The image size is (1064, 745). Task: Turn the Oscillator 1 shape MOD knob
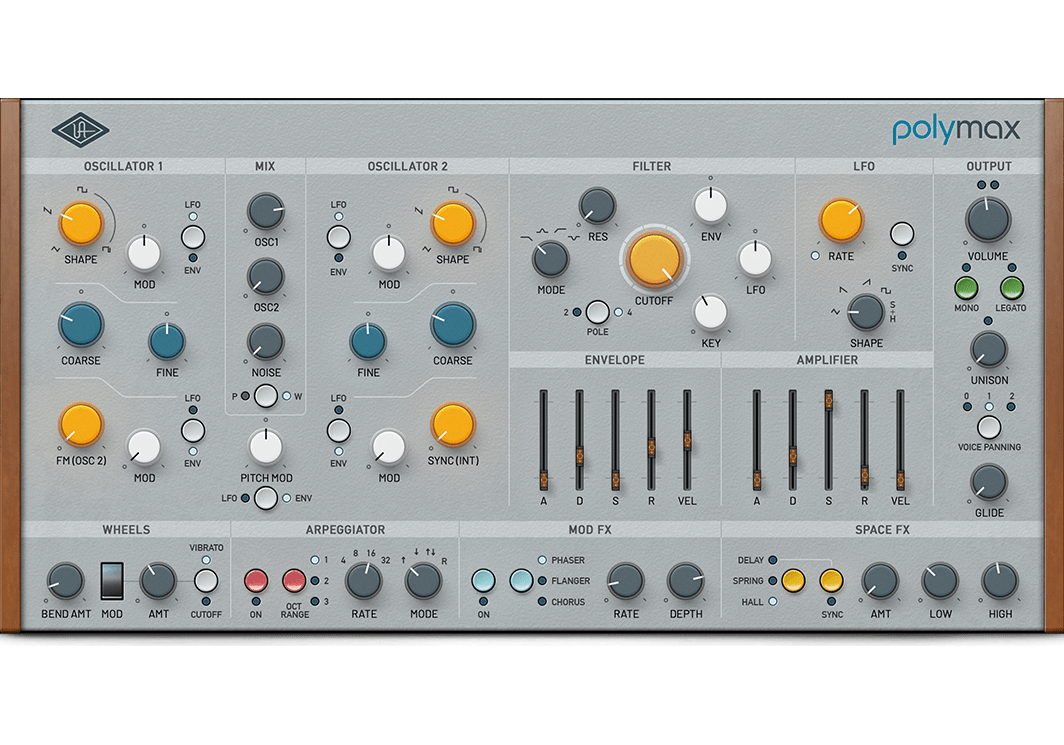144,253
